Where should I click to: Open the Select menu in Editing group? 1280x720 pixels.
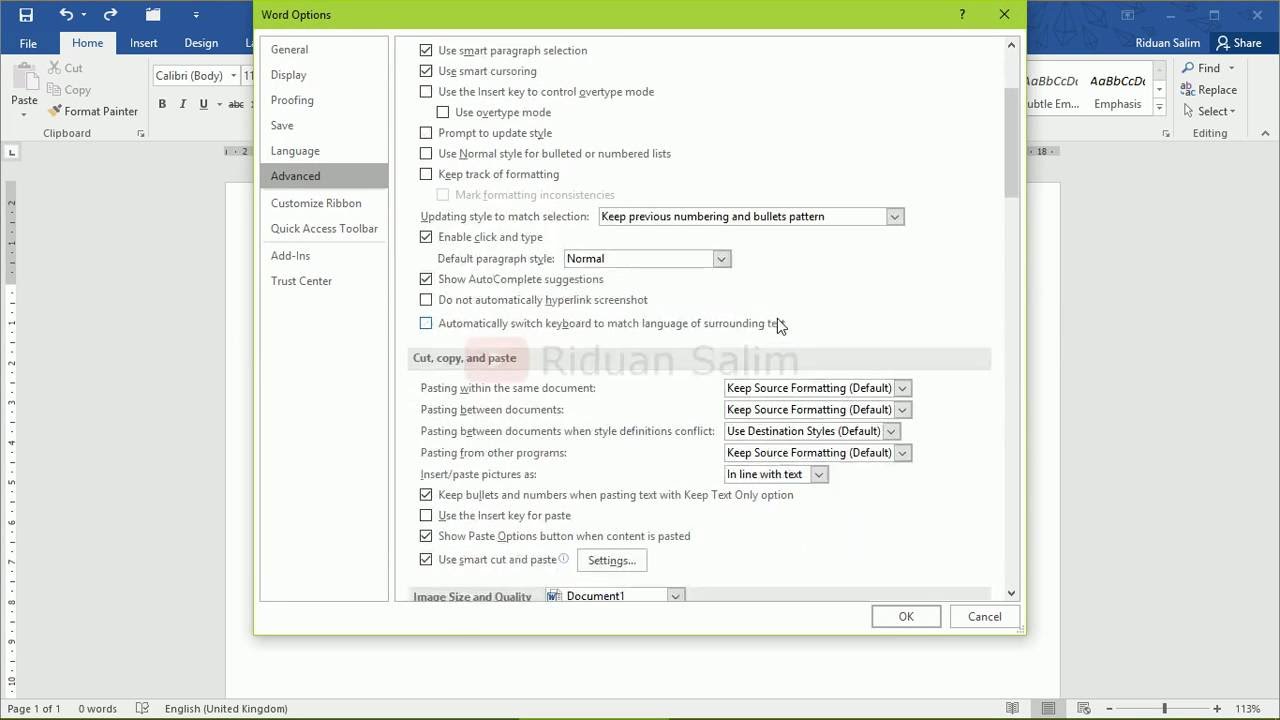(1209, 111)
